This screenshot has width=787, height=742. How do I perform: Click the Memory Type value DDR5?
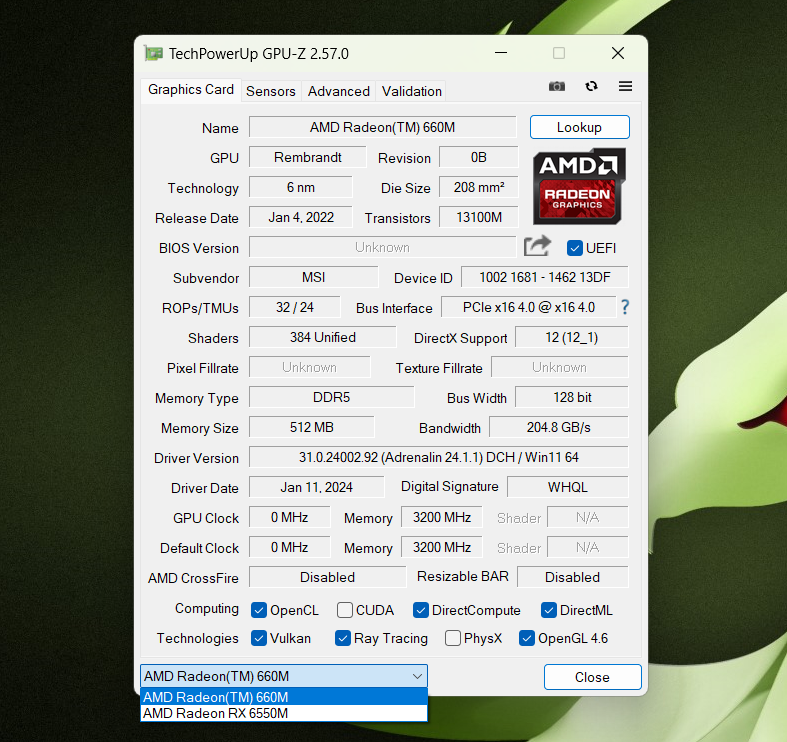pos(332,397)
